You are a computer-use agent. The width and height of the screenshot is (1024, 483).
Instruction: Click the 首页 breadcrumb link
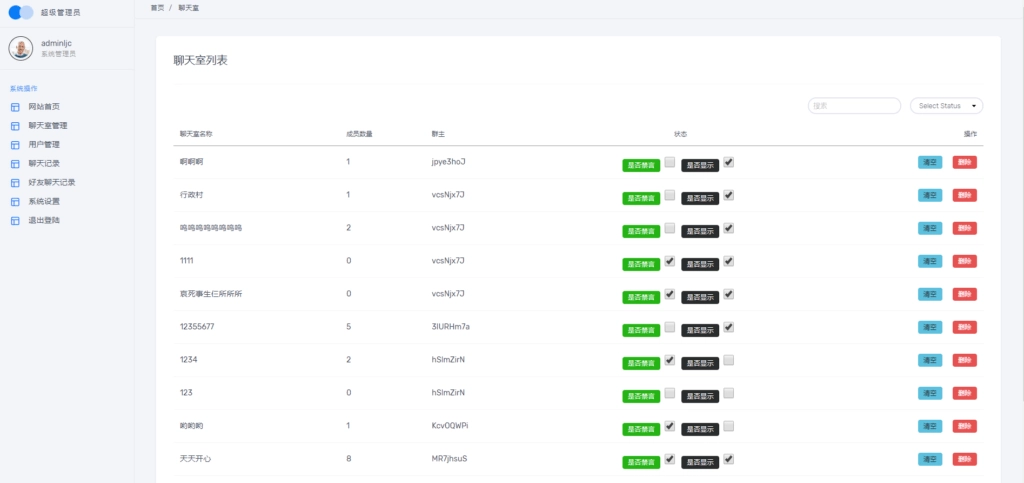point(157,7)
